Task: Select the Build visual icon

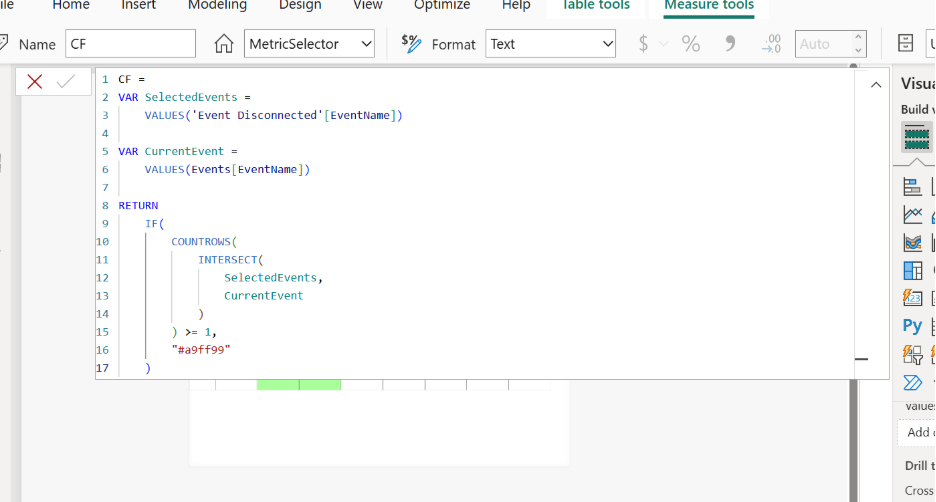Action: click(916, 137)
